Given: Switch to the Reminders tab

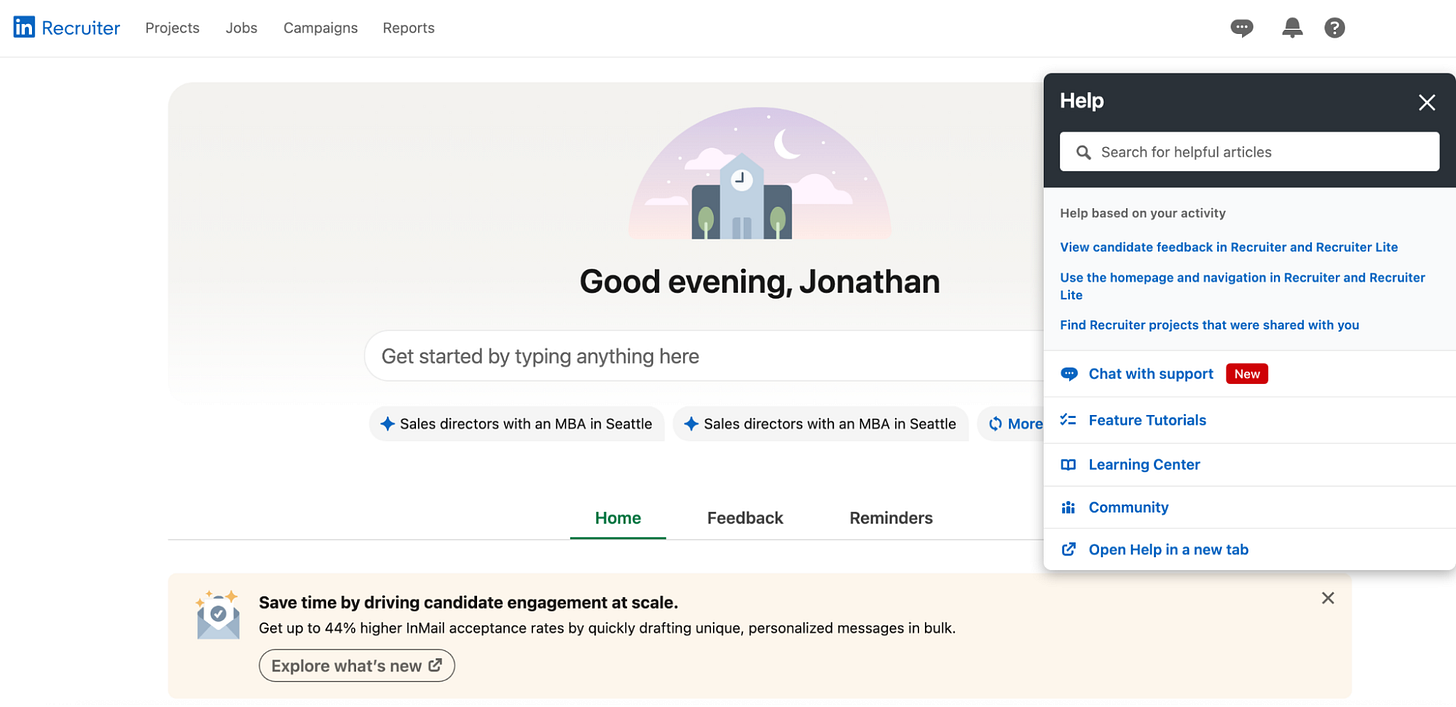Looking at the screenshot, I should click(x=891, y=518).
